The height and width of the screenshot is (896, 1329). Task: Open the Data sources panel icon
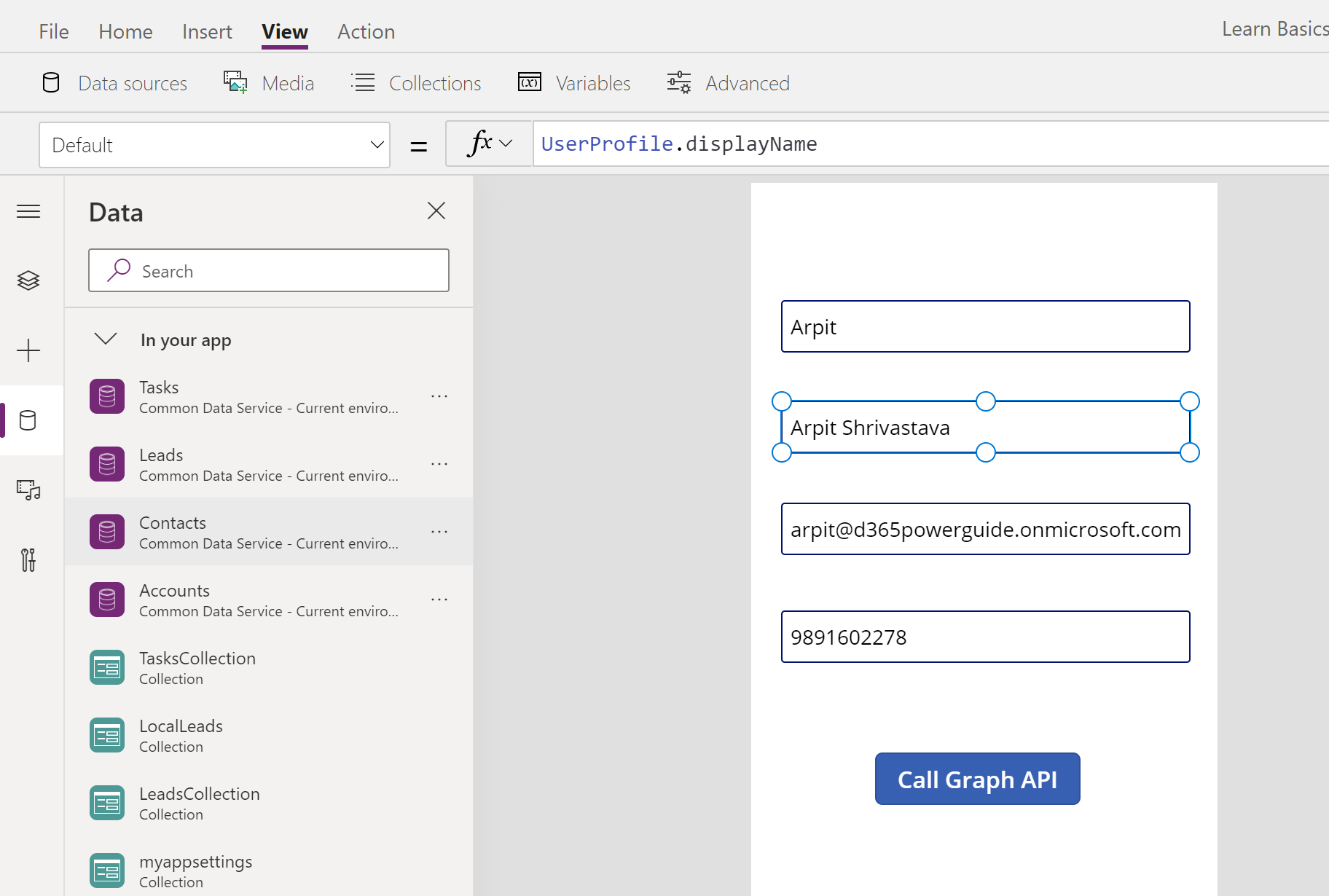[50, 82]
